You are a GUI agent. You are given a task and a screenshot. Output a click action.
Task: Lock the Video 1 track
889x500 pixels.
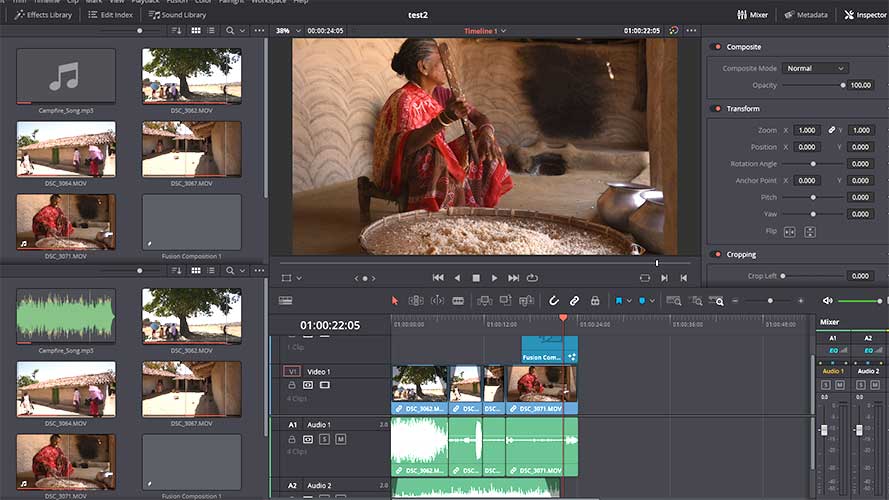pos(291,385)
